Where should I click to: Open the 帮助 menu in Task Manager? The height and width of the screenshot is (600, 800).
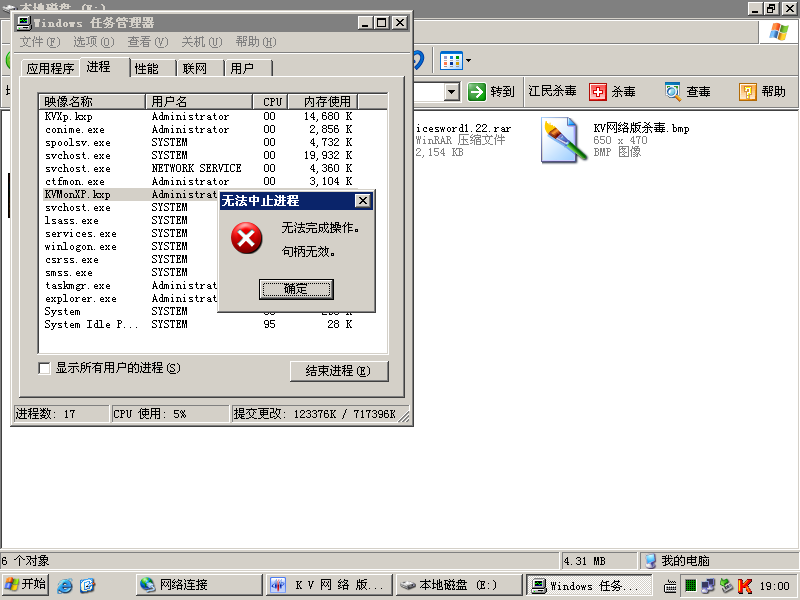[x=256, y=42]
